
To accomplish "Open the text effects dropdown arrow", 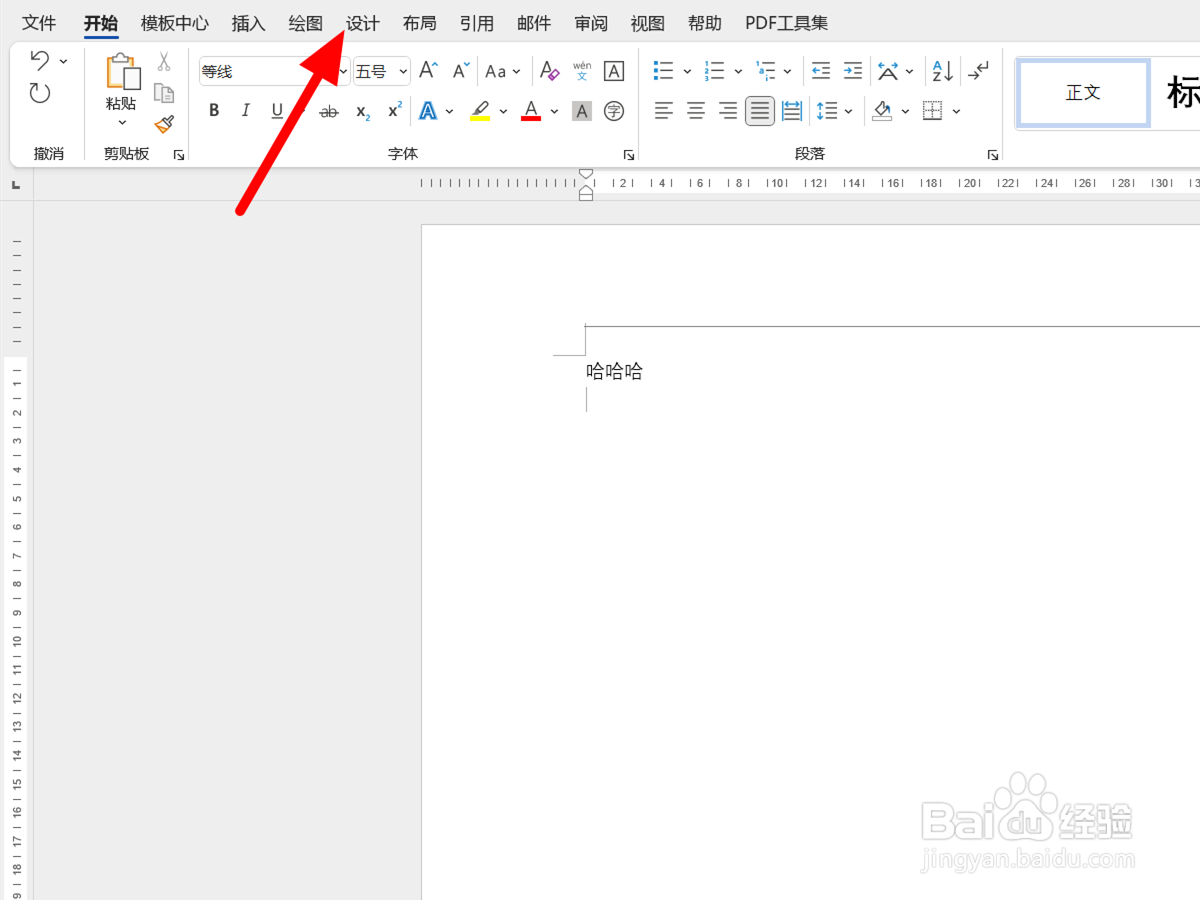I will click(x=450, y=112).
